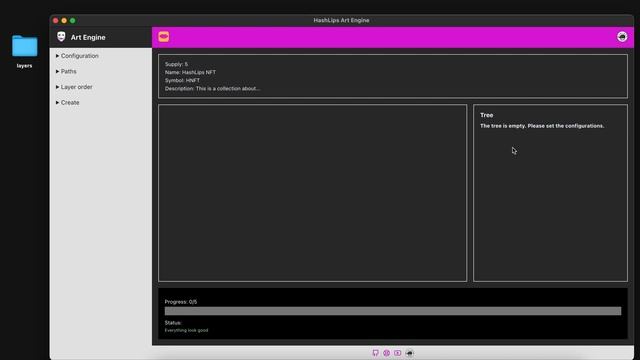The height and width of the screenshot is (360, 640).
Task: Maximize window with green button
Action: click(73, 20)
